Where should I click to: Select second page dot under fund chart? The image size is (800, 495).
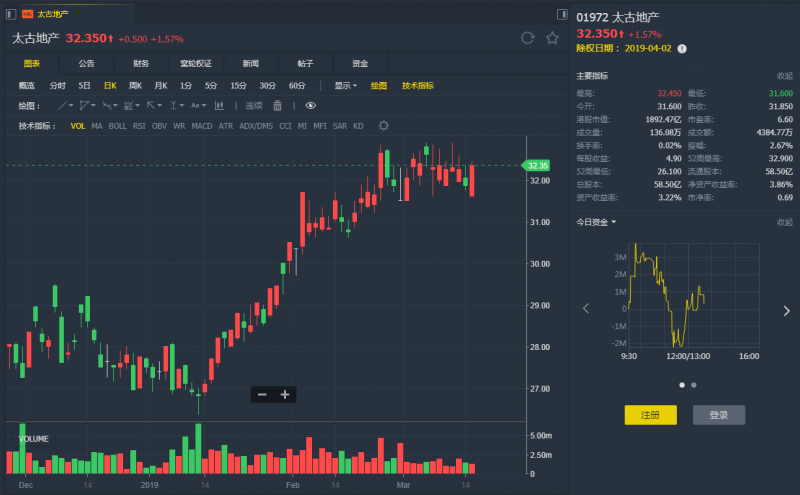(x=694, y=385)
